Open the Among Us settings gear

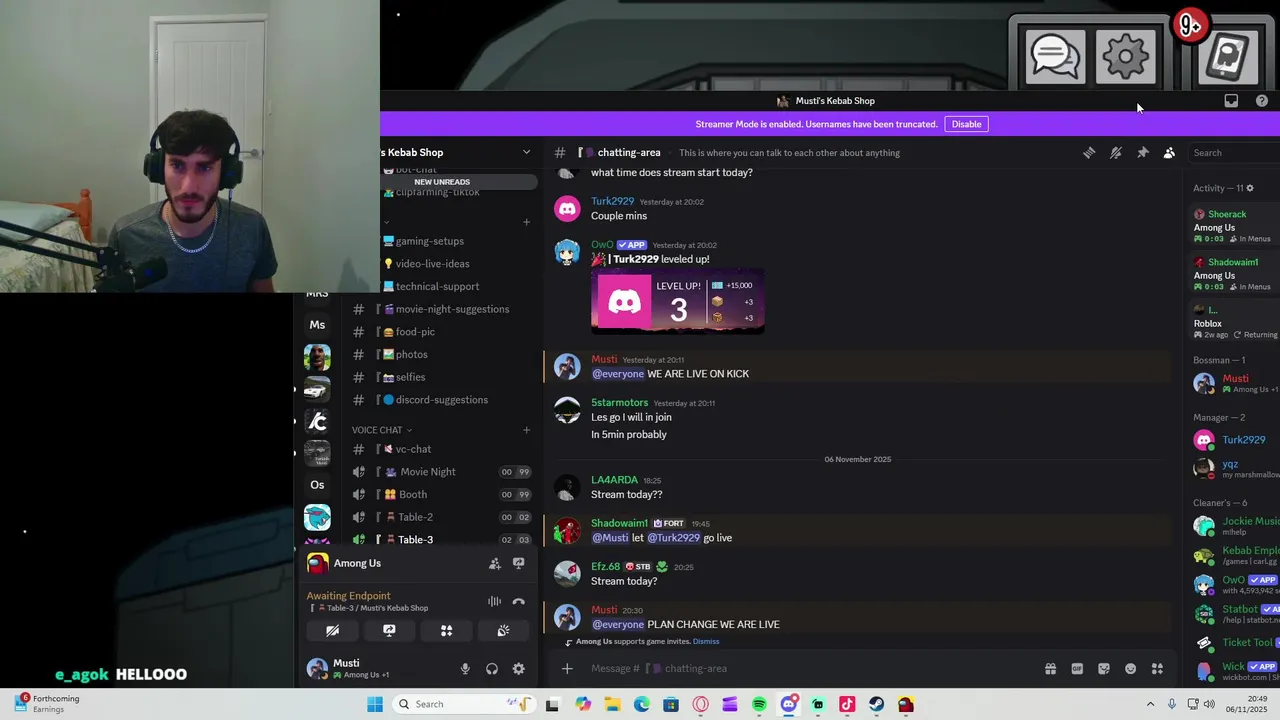[x=1126, y=57]
